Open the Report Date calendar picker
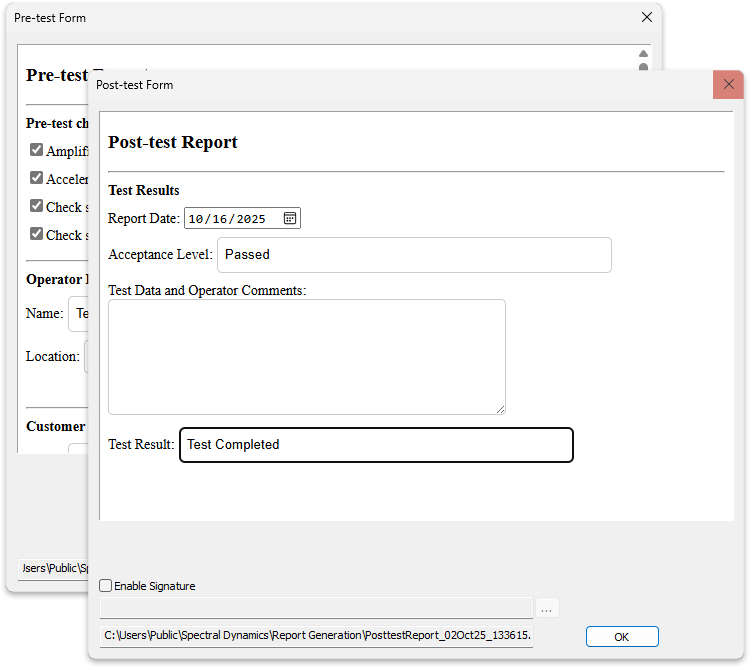This screenshot has width=750, height=668. pyautogui.click(x=289, y=218)
